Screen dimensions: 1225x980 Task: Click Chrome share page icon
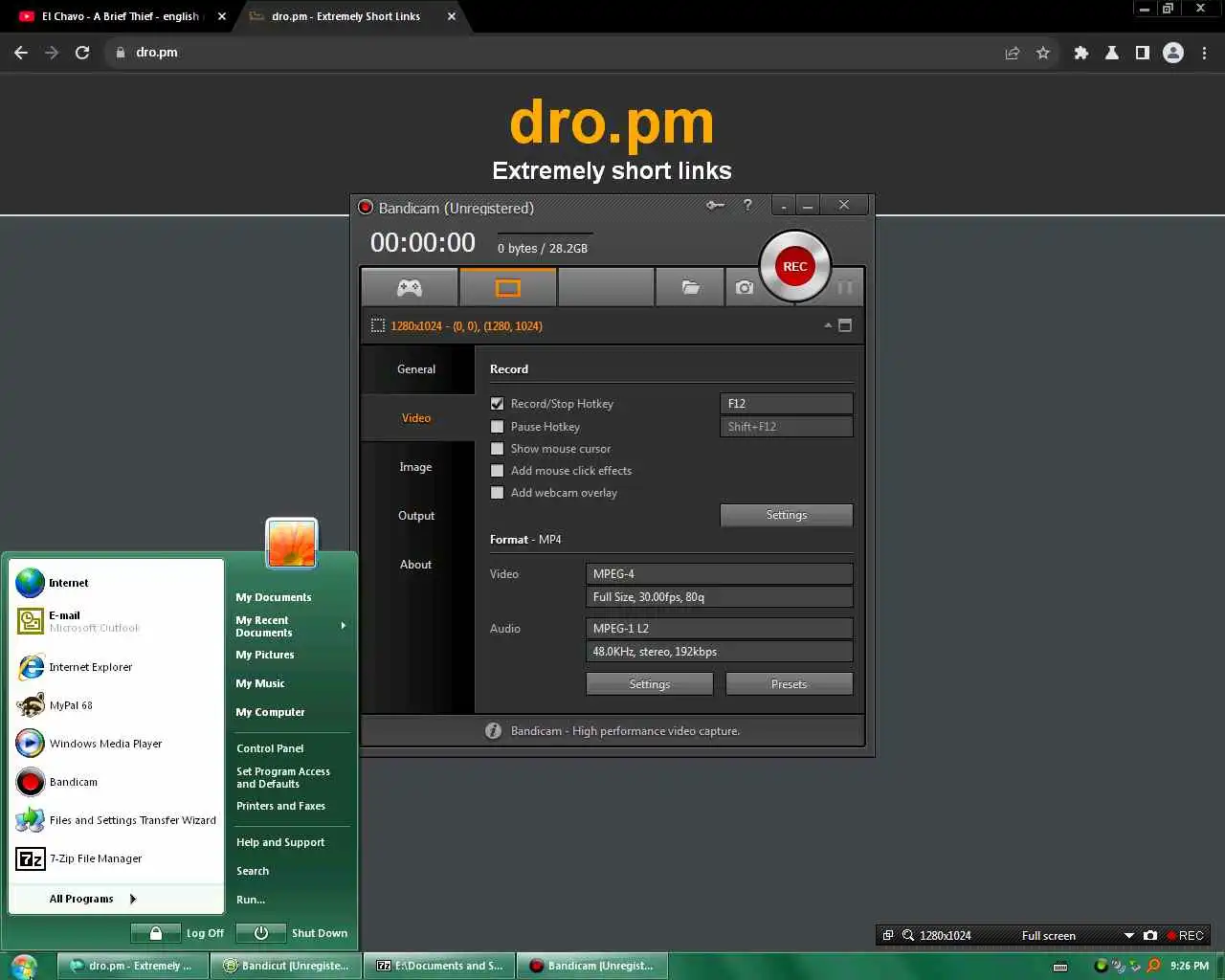pyautogui.click(x=1012, y=53)
